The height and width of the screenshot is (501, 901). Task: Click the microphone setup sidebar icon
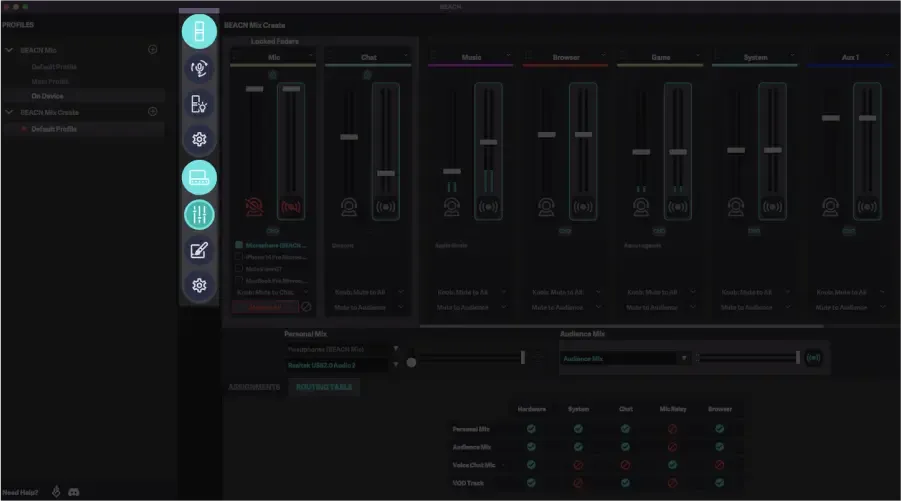click(x=199, y=68)
